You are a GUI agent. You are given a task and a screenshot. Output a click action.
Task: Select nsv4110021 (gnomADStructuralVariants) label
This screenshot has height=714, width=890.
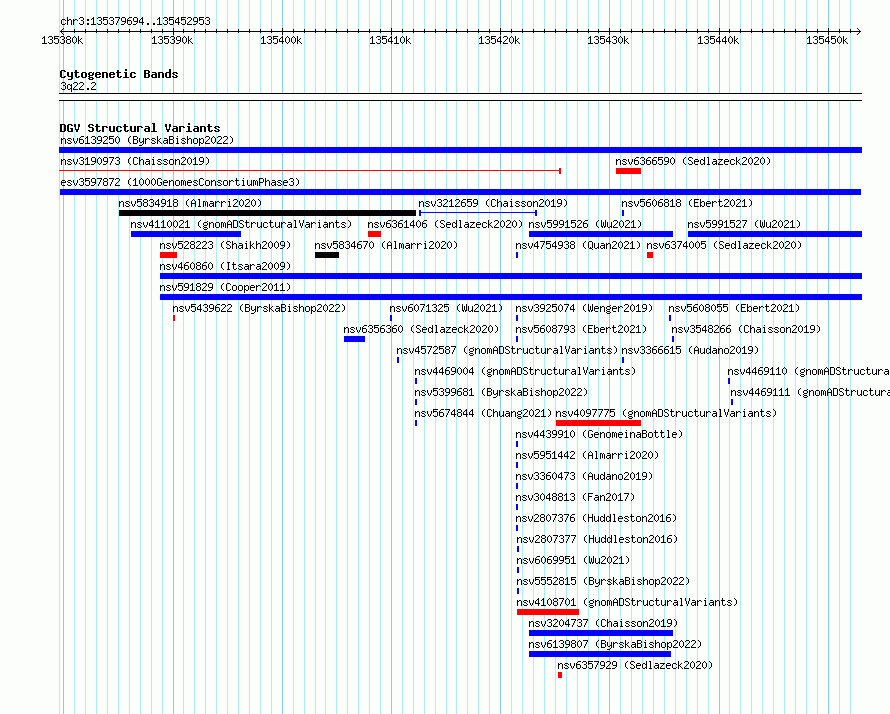[241, 224]
